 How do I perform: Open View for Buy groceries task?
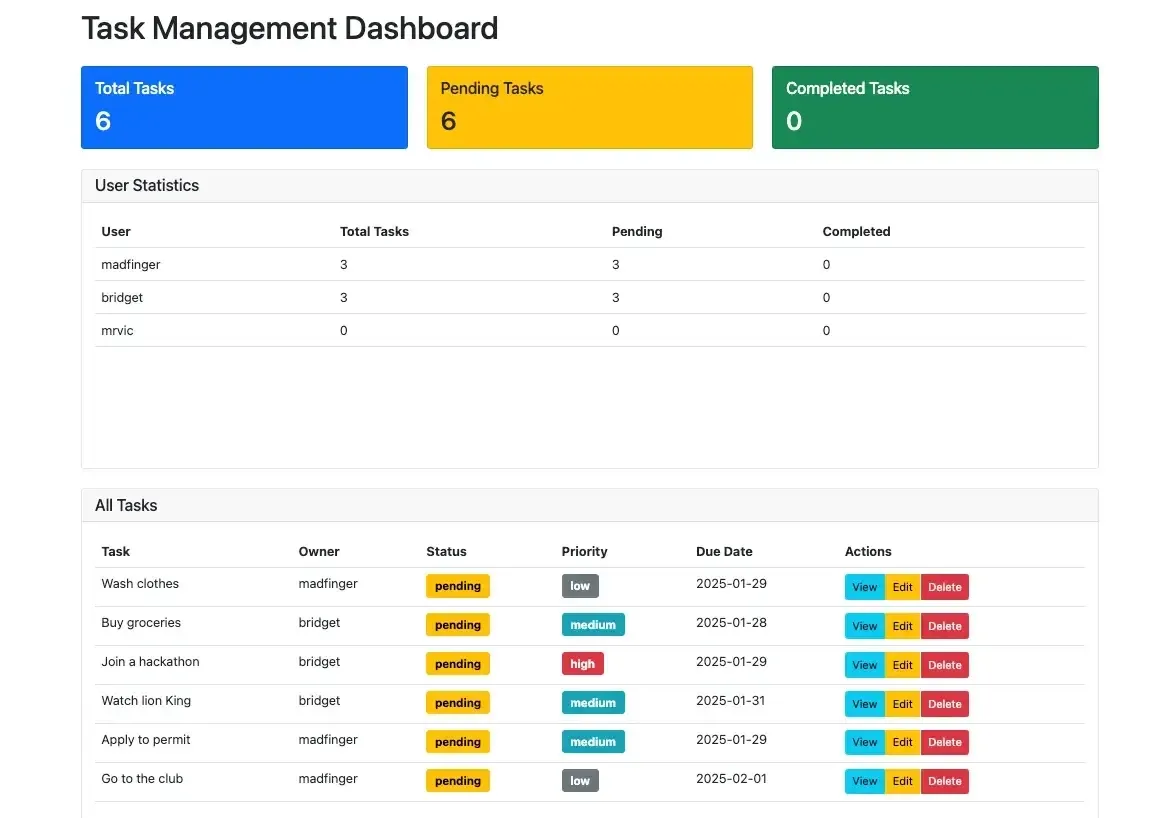point(864,626)
